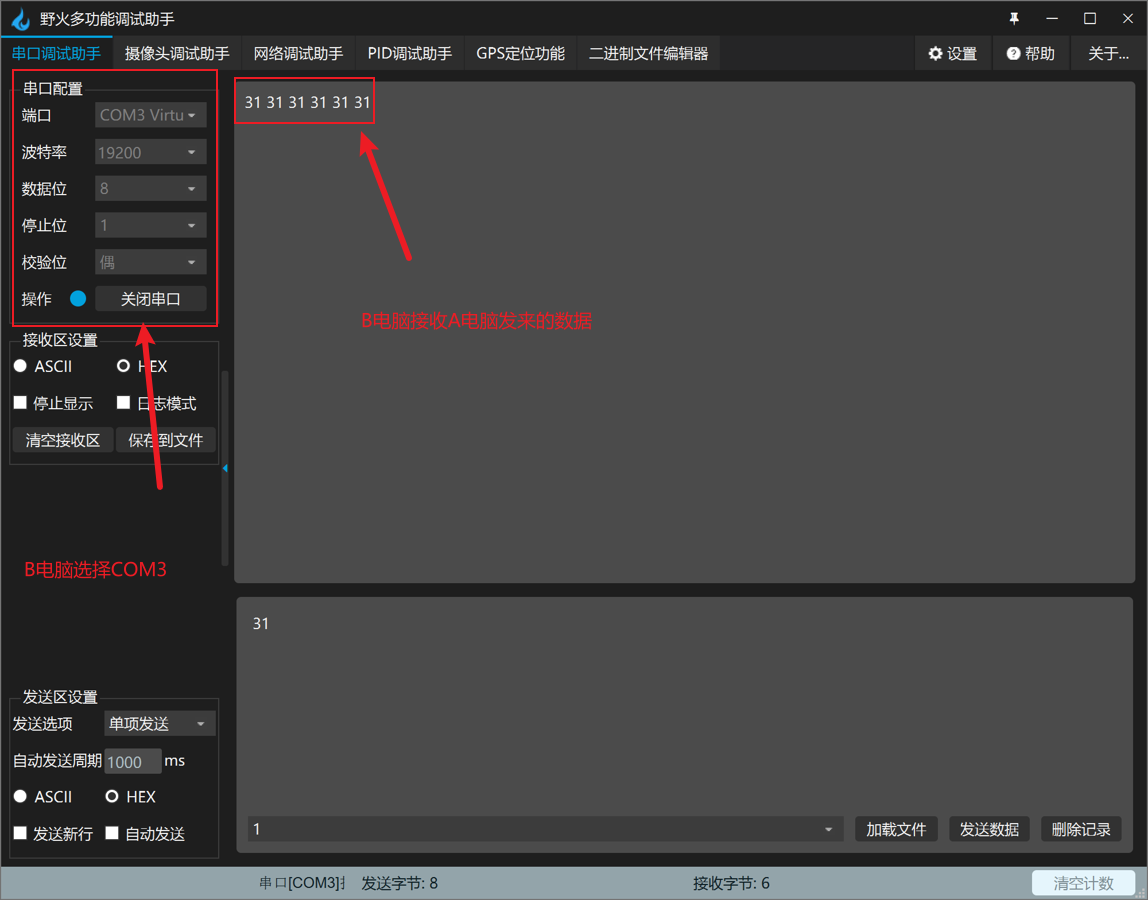
Task: Switch to the 网络调试助手 tab
Action: tap(298, 53)
